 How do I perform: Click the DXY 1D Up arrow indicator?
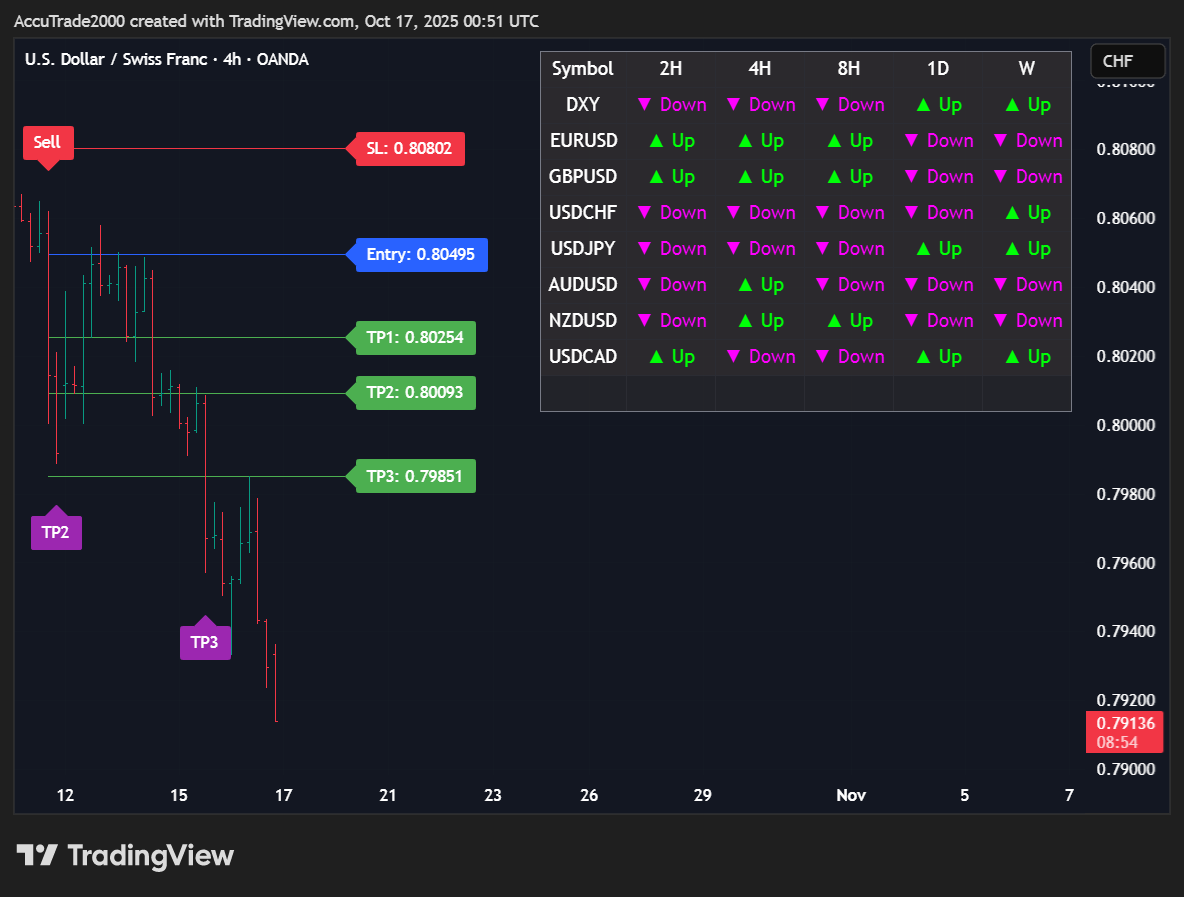(938, 105)
